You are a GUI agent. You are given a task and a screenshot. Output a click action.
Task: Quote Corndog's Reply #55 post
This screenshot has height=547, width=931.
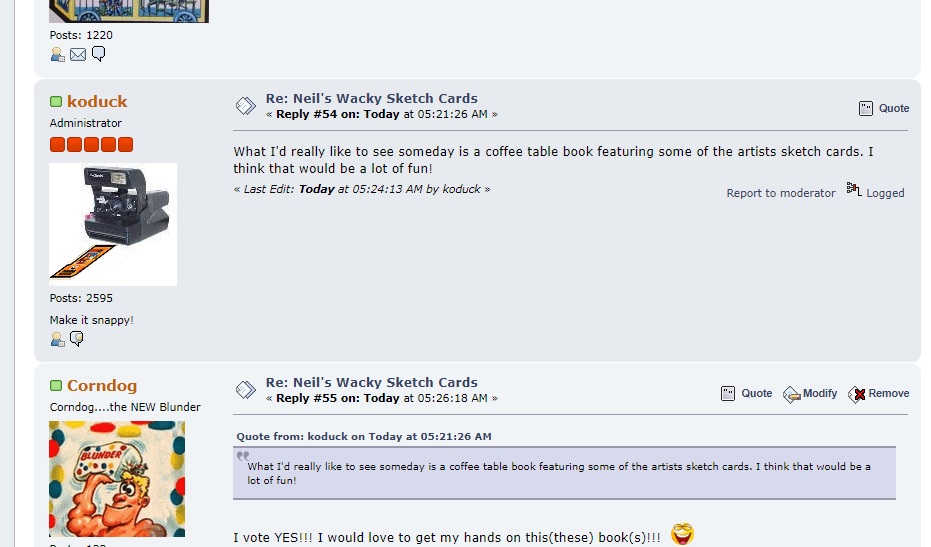[x=746, y=393]
